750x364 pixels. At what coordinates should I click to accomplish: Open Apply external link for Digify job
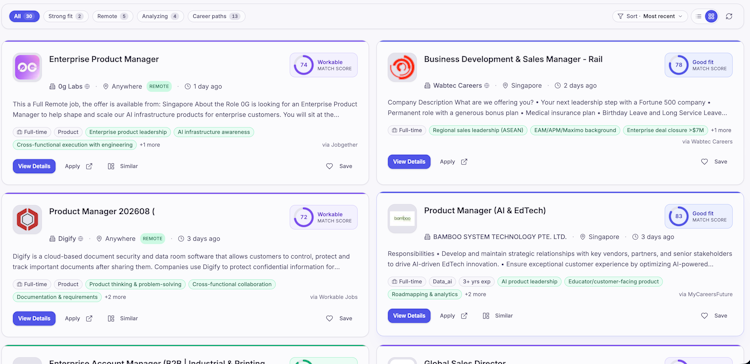point(78,319)
